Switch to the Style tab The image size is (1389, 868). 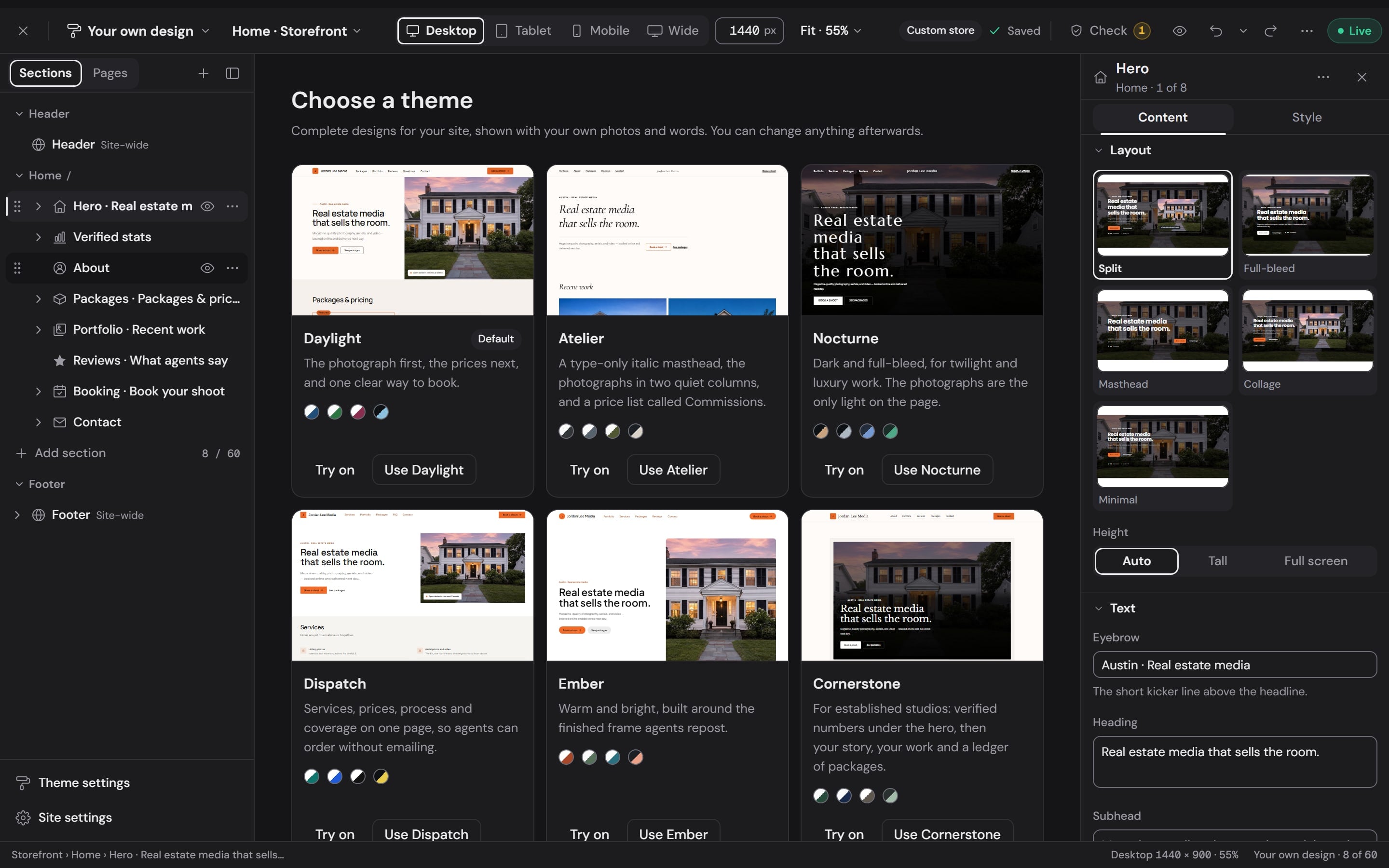(1307, 117)
